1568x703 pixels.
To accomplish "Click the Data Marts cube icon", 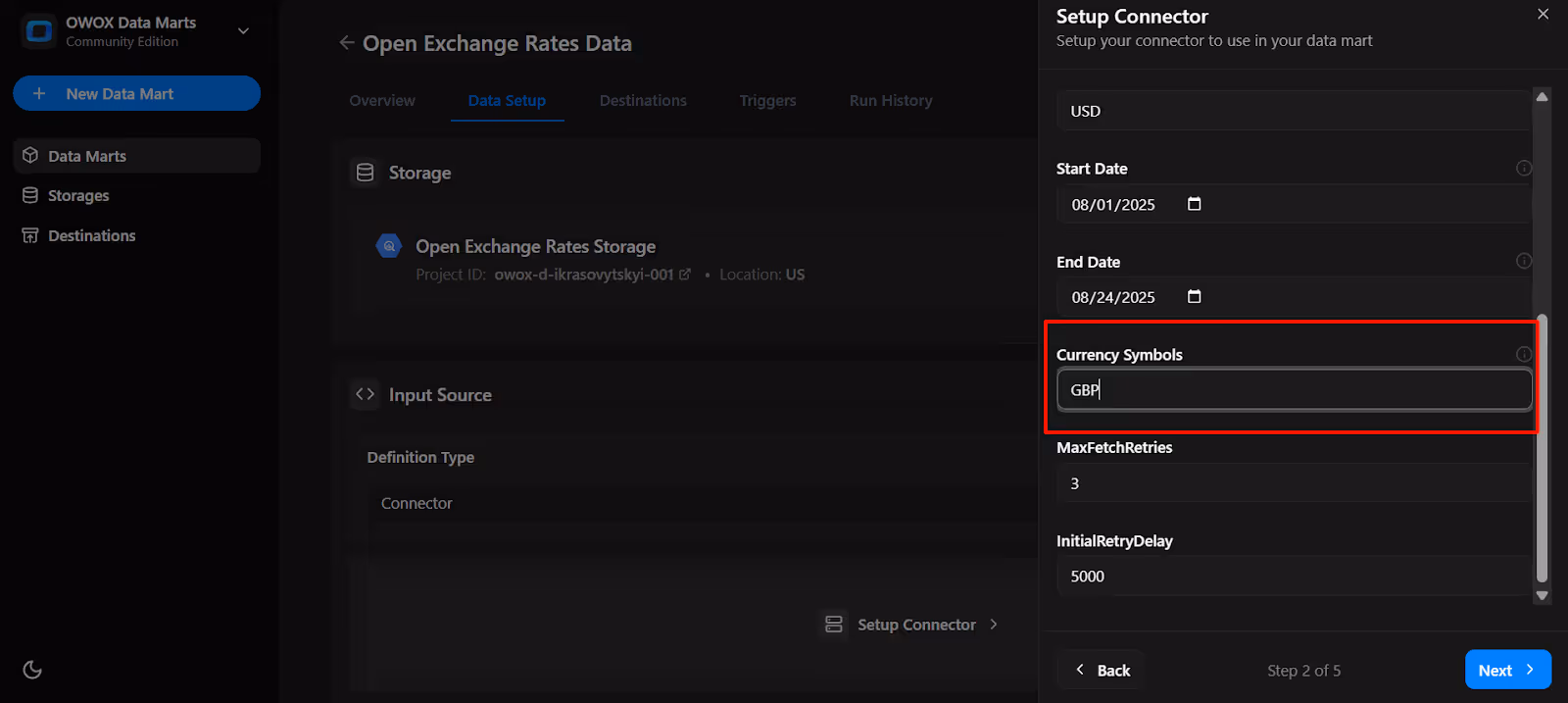I will pos(30,156).
